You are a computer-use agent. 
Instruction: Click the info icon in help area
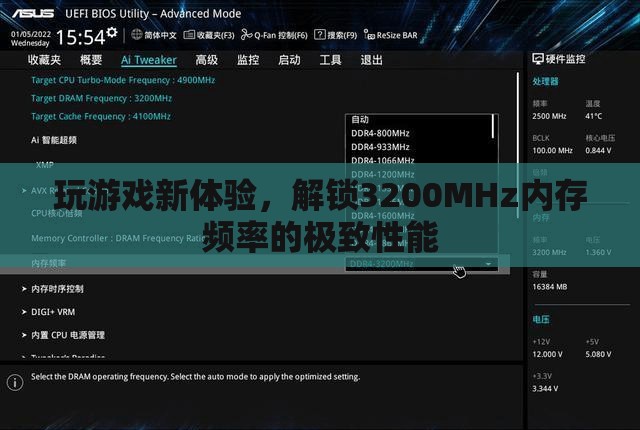[x=15, y=383]
